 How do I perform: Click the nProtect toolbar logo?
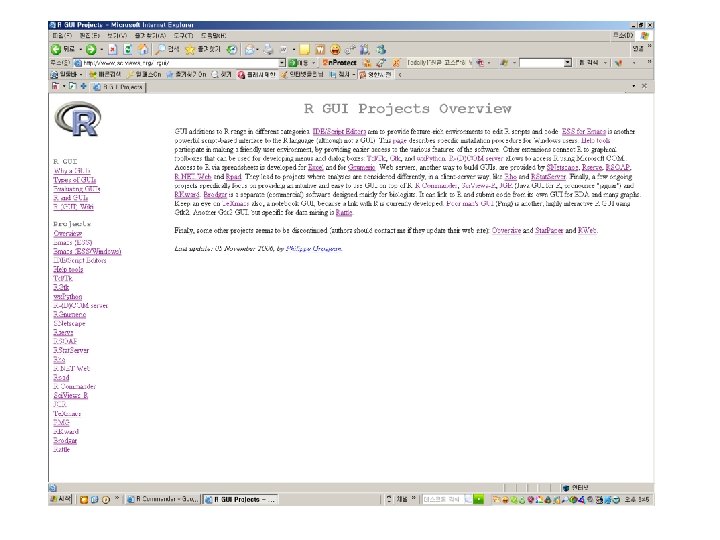point(340,62)
